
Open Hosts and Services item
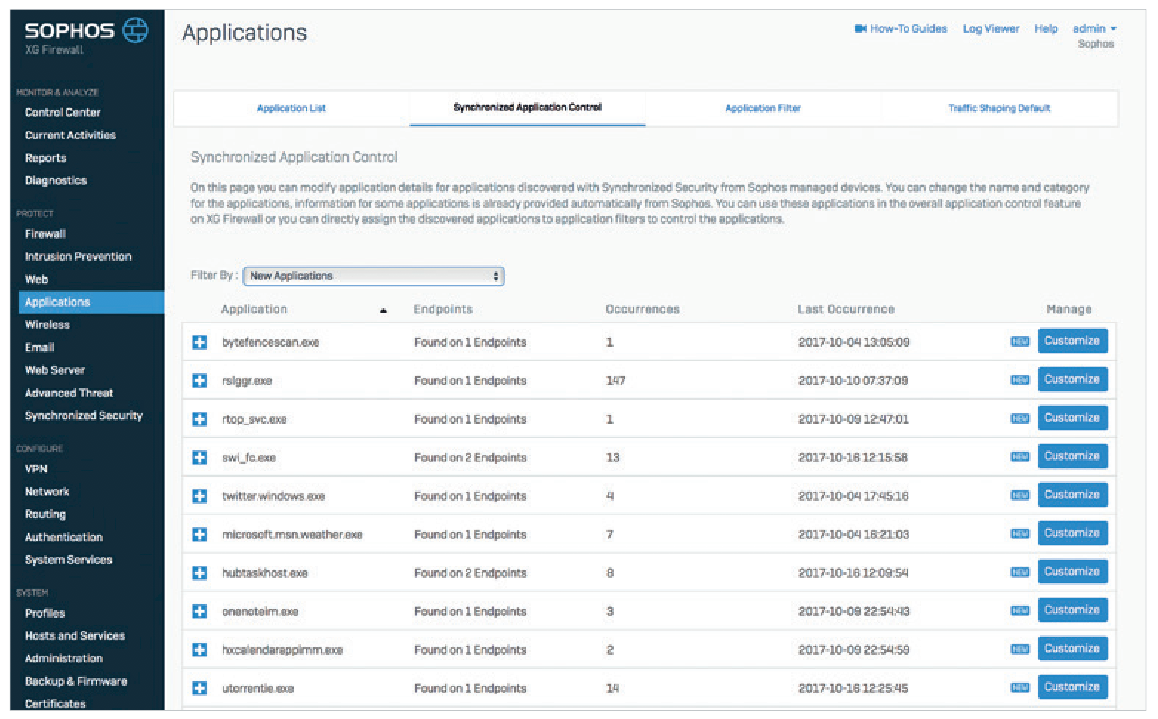click(x=75, y=636)
